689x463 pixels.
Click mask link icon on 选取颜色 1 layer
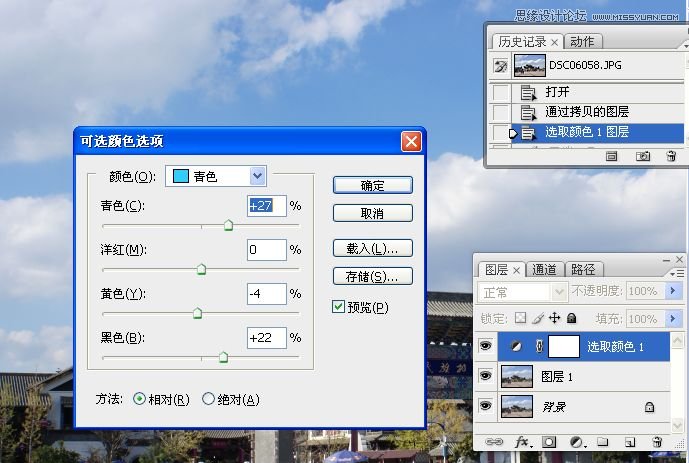540,347
